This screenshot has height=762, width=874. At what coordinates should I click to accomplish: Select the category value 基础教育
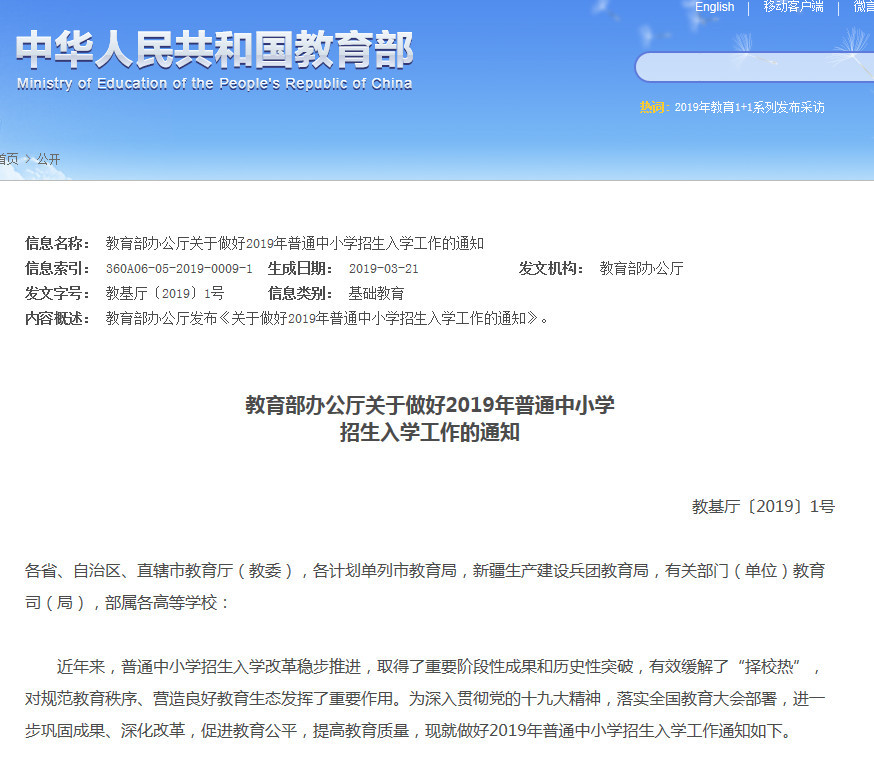376,293
